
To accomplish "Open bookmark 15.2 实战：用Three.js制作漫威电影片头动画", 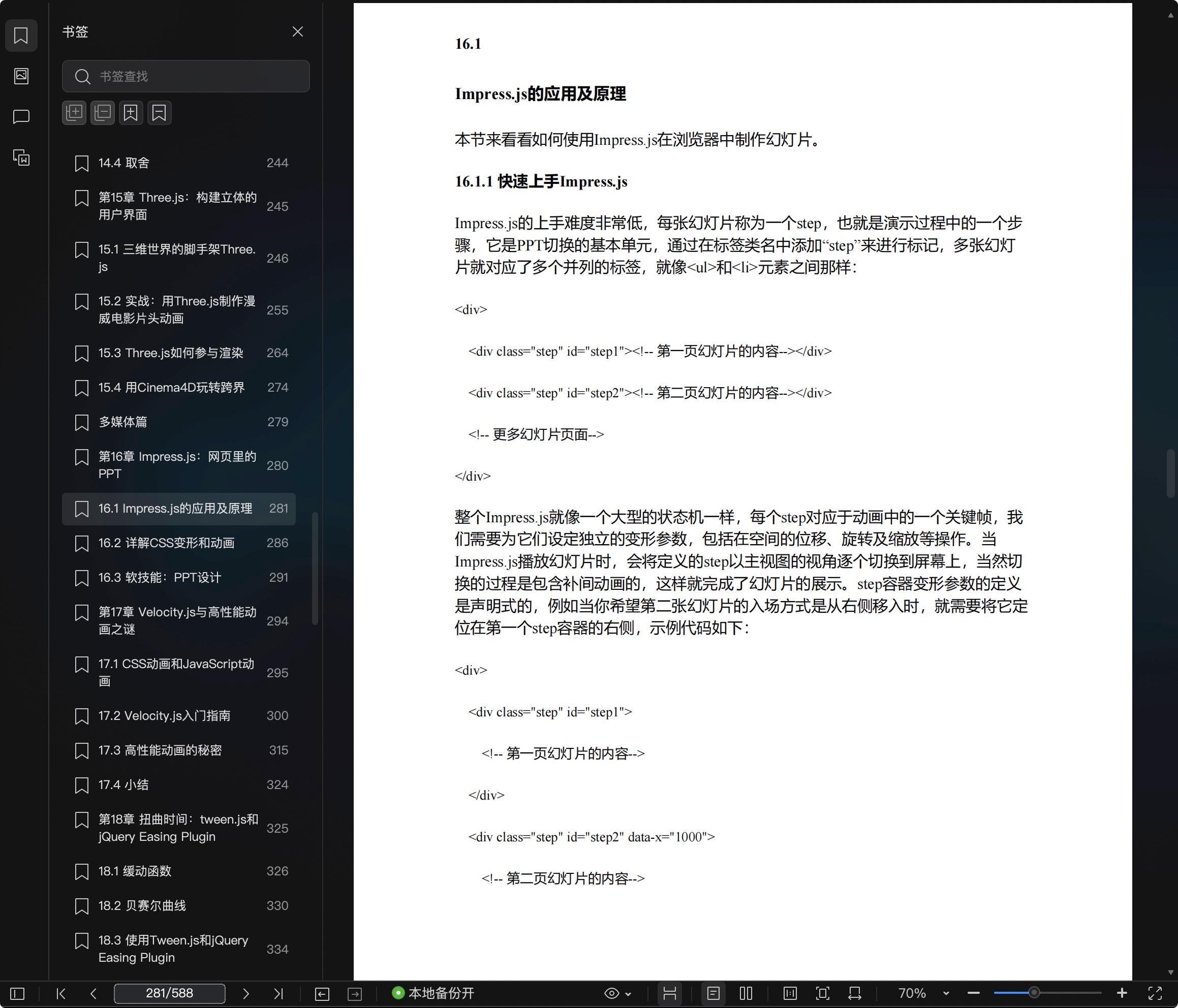I will point(178,310).
